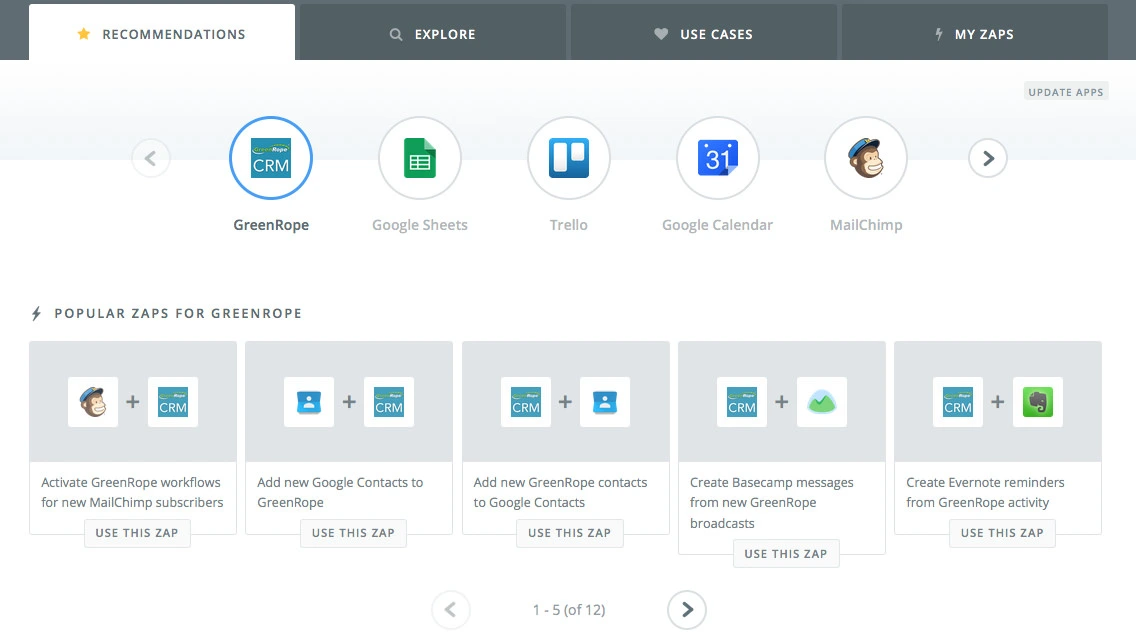The height and width of the screenshot is (639, 1136).
Task: Click the Evernote elephant icon
Action: [1037, 402]
